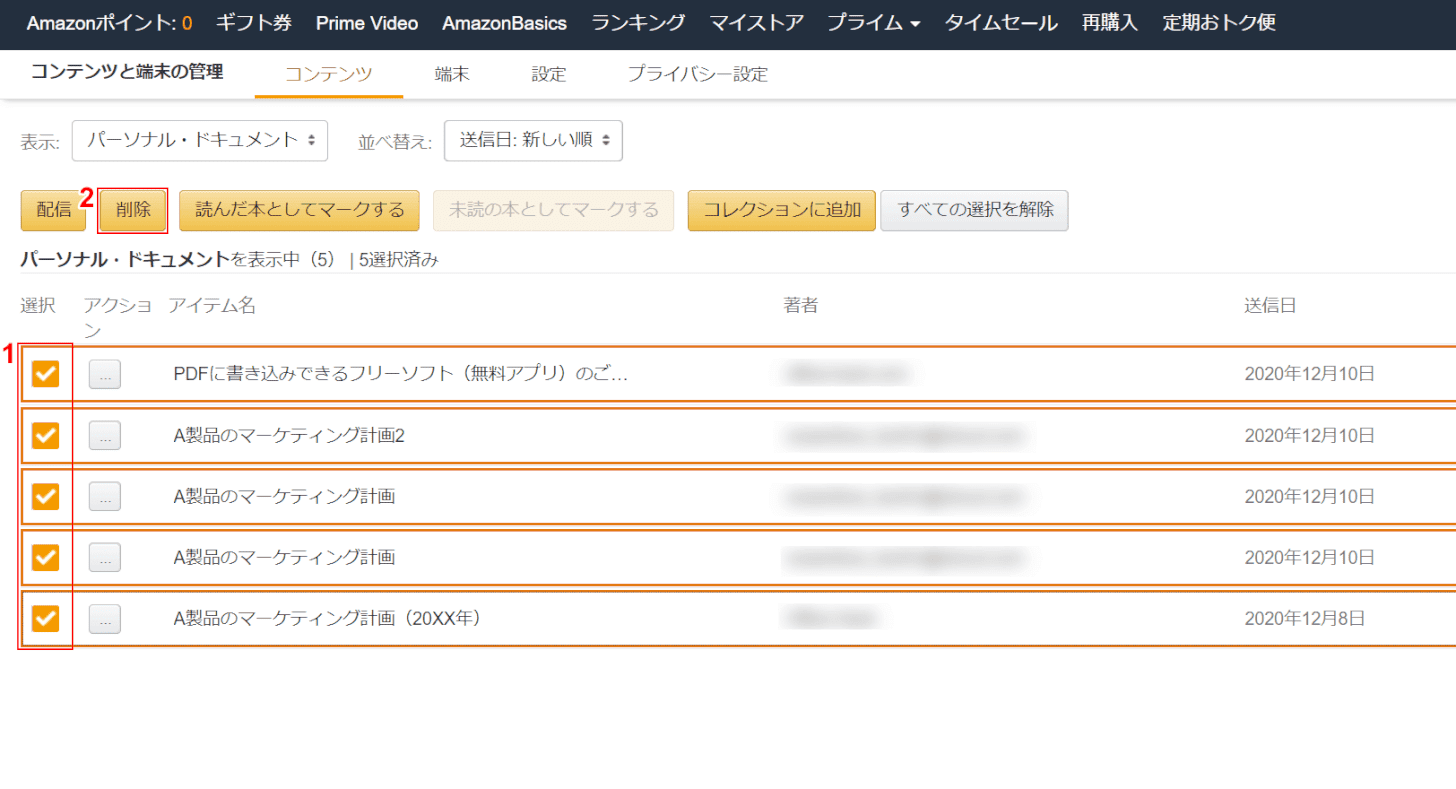This screenshot has width=1456, height=789.
Task: Switch to the プライバシー設定 tab
Action: click(698, 74)
